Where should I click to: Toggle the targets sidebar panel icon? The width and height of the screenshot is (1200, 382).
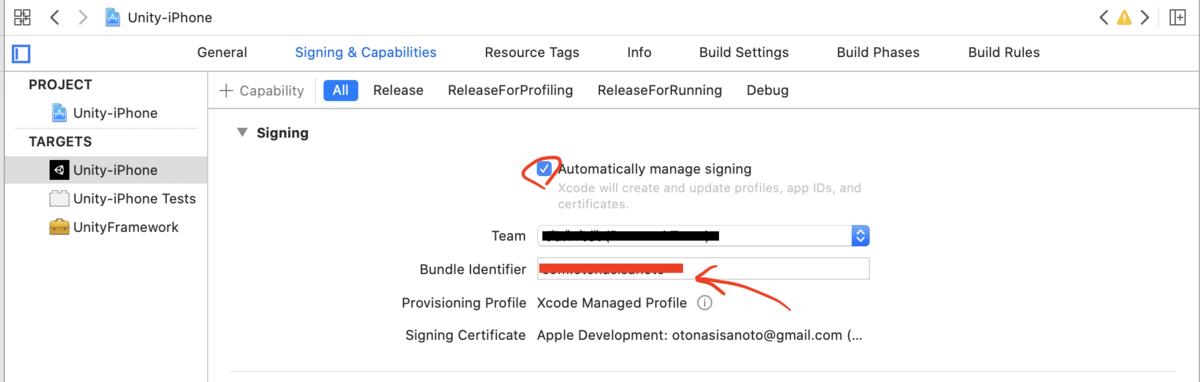pyautogui.click(x=22, y=53)
